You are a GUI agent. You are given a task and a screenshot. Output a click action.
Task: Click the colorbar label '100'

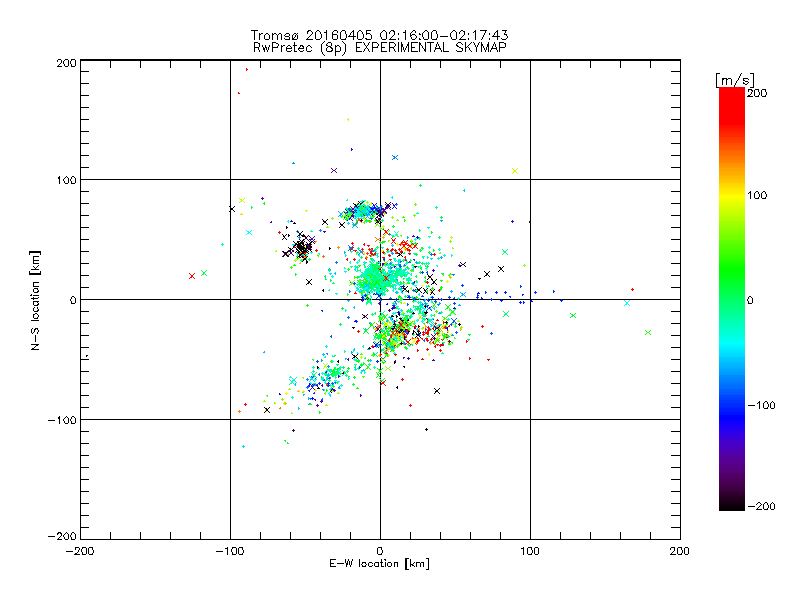(x=757, y=195)
